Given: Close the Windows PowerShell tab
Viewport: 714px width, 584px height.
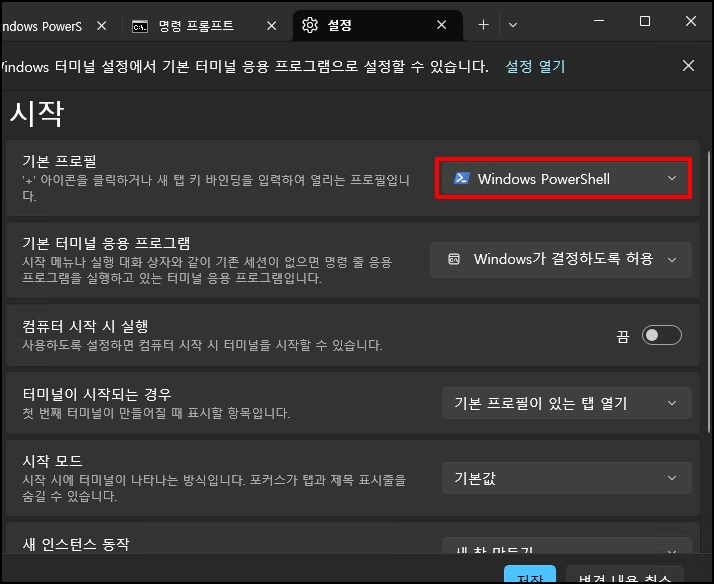Looking at the screenshot, I should [x=102, y=26].
